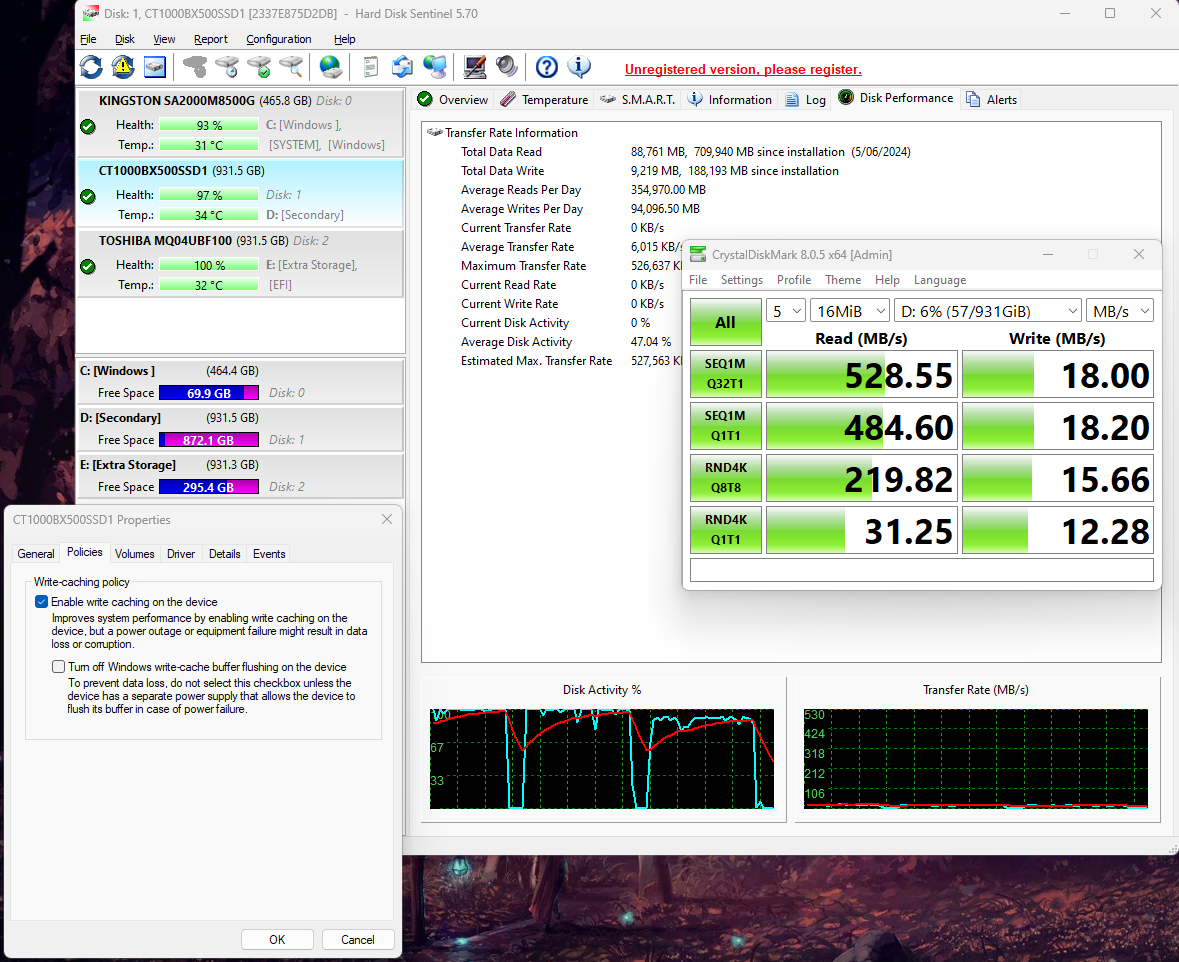Viewport: 1179px width, 962px height.
Task: Open the test count dropdown showing 5
Action: [785, 311]
